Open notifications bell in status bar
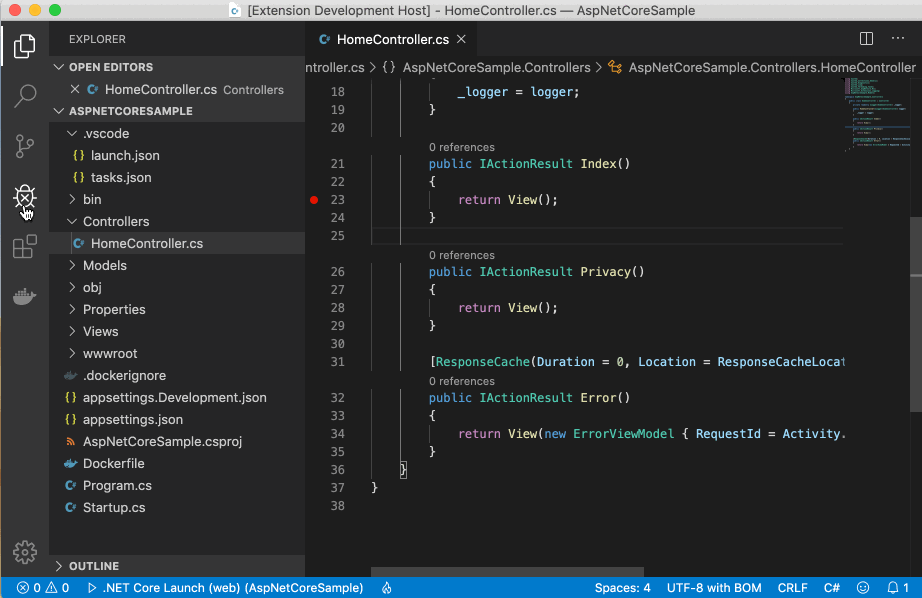 (x=898, y=587)
